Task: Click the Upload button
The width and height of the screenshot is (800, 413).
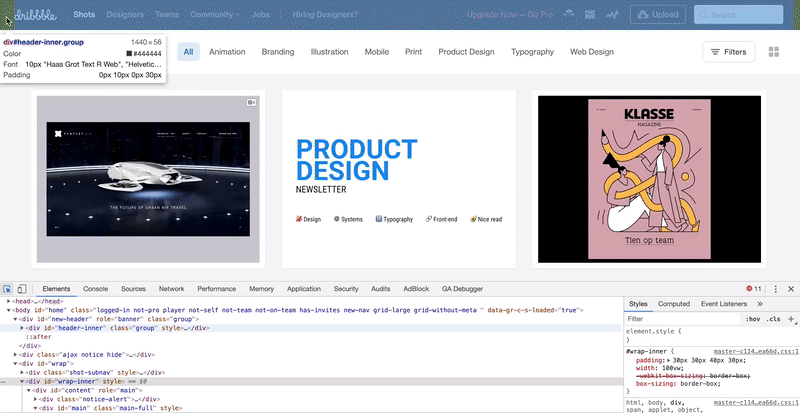Action: [658, 15]
